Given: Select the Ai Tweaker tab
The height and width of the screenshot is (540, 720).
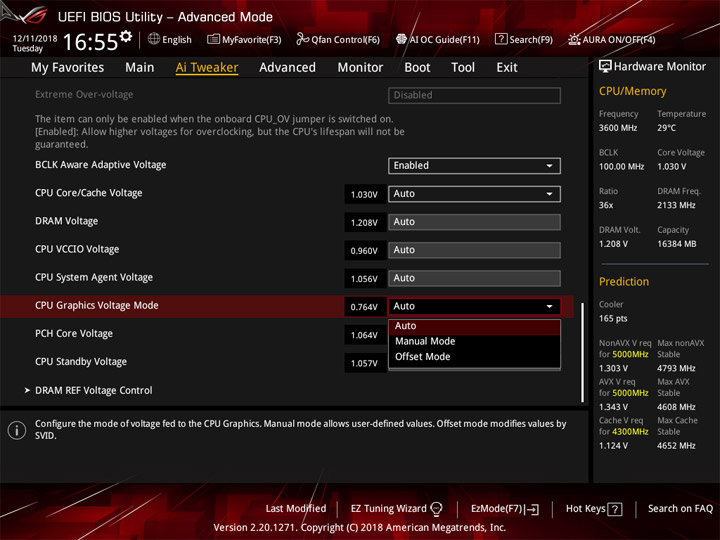Looking at the screenshot, I should pyautogui.click(x=207, y=68).
